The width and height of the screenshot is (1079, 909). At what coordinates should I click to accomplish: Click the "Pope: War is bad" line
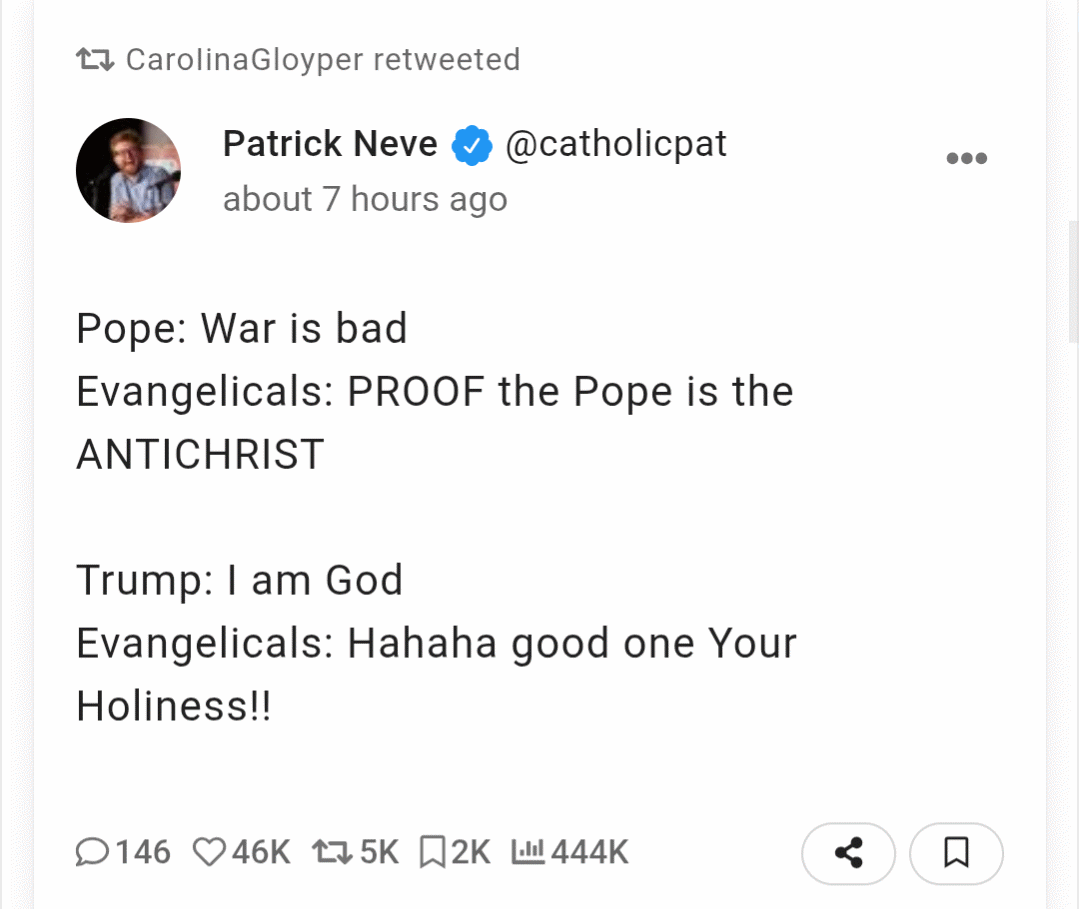point(242,329)
